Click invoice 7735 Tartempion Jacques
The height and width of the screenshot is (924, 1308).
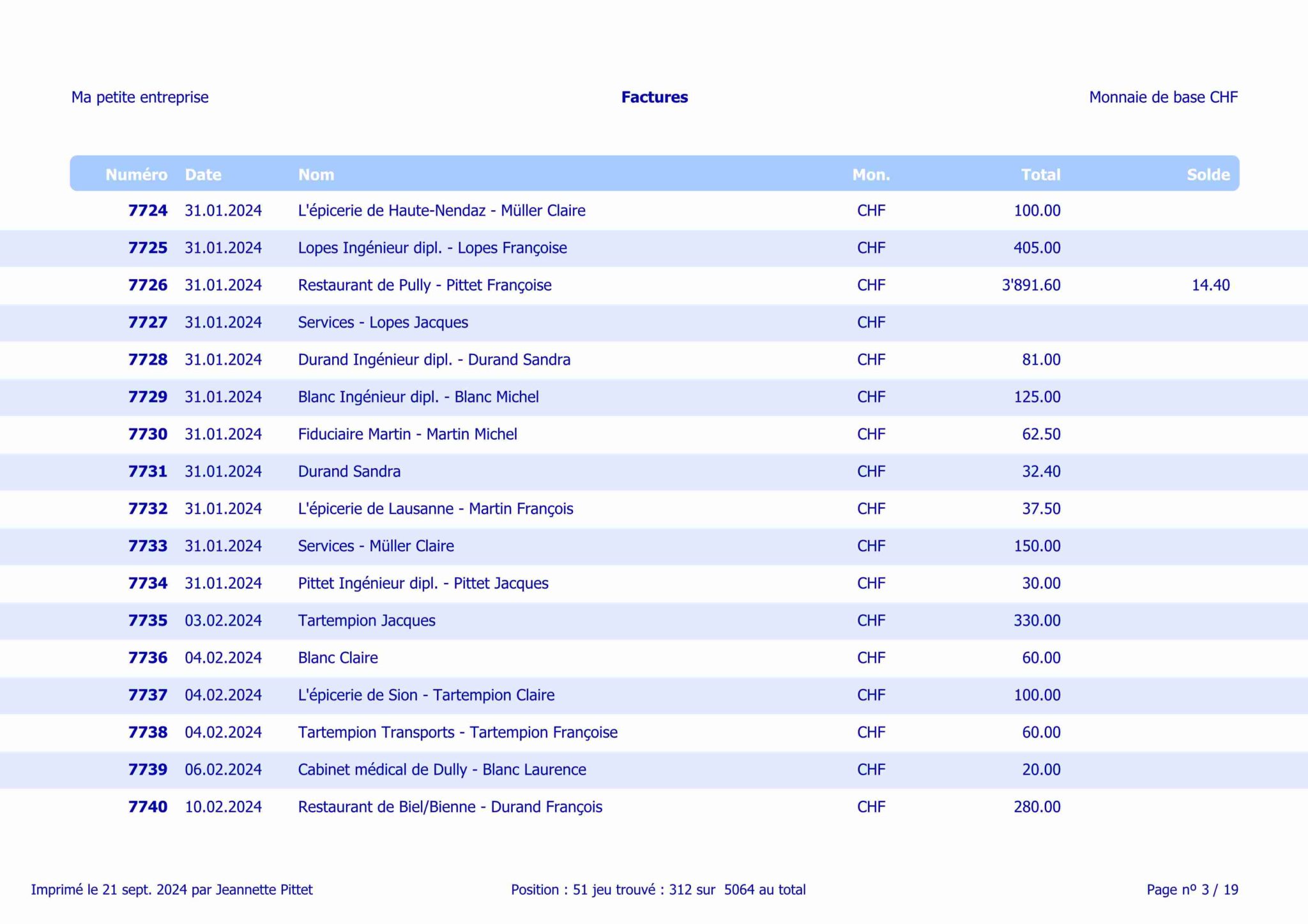tap(366, 621)
